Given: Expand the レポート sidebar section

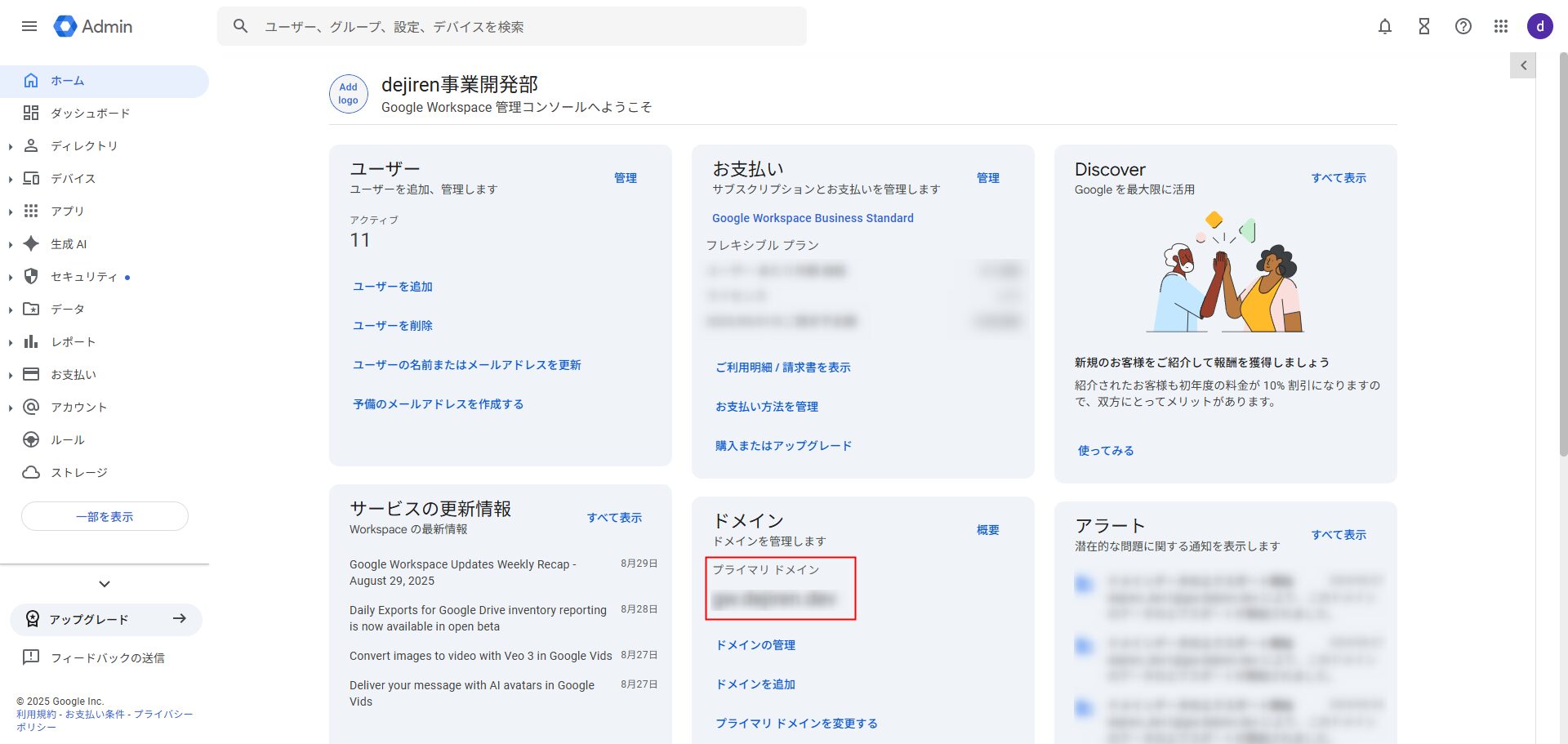Looking at the screenshot, I should pyautogui.click(x=11, y=342).
